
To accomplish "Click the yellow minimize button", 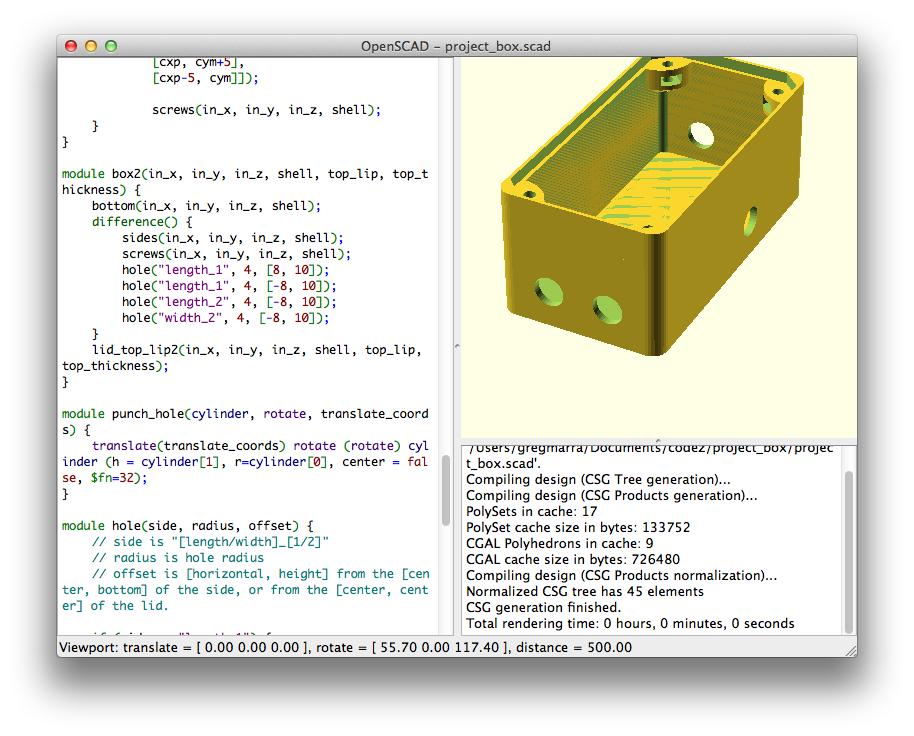I will coord(91,45).
